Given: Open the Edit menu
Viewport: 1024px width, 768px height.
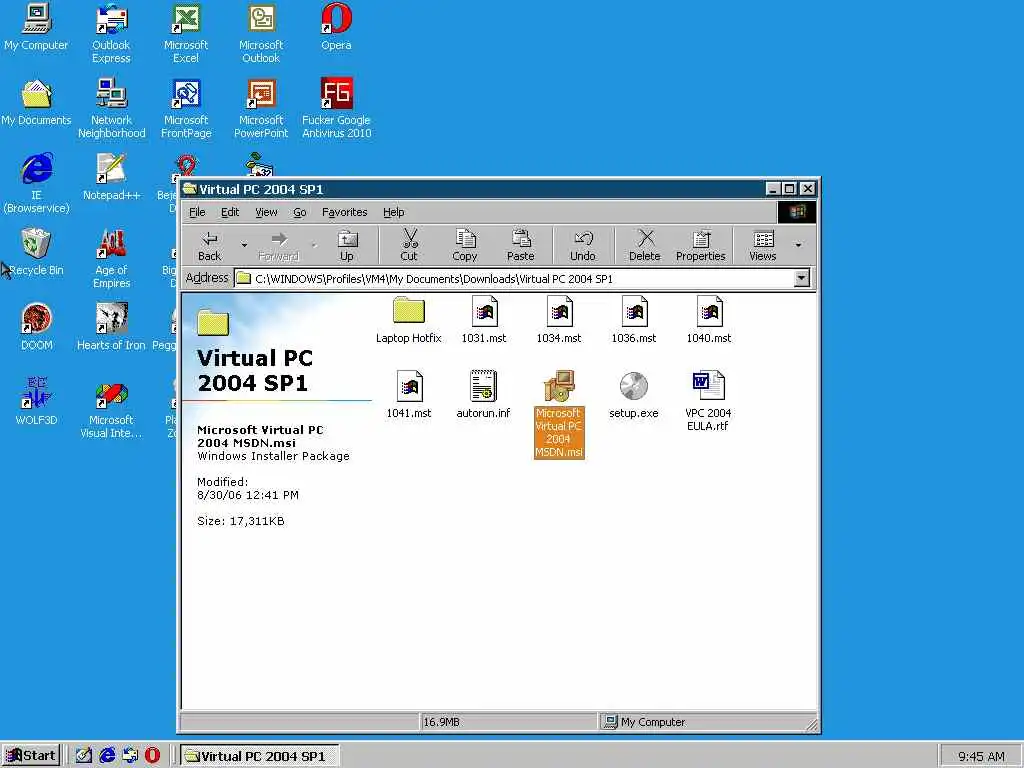Looking at the screenshot, I should (x=230, y=212).
